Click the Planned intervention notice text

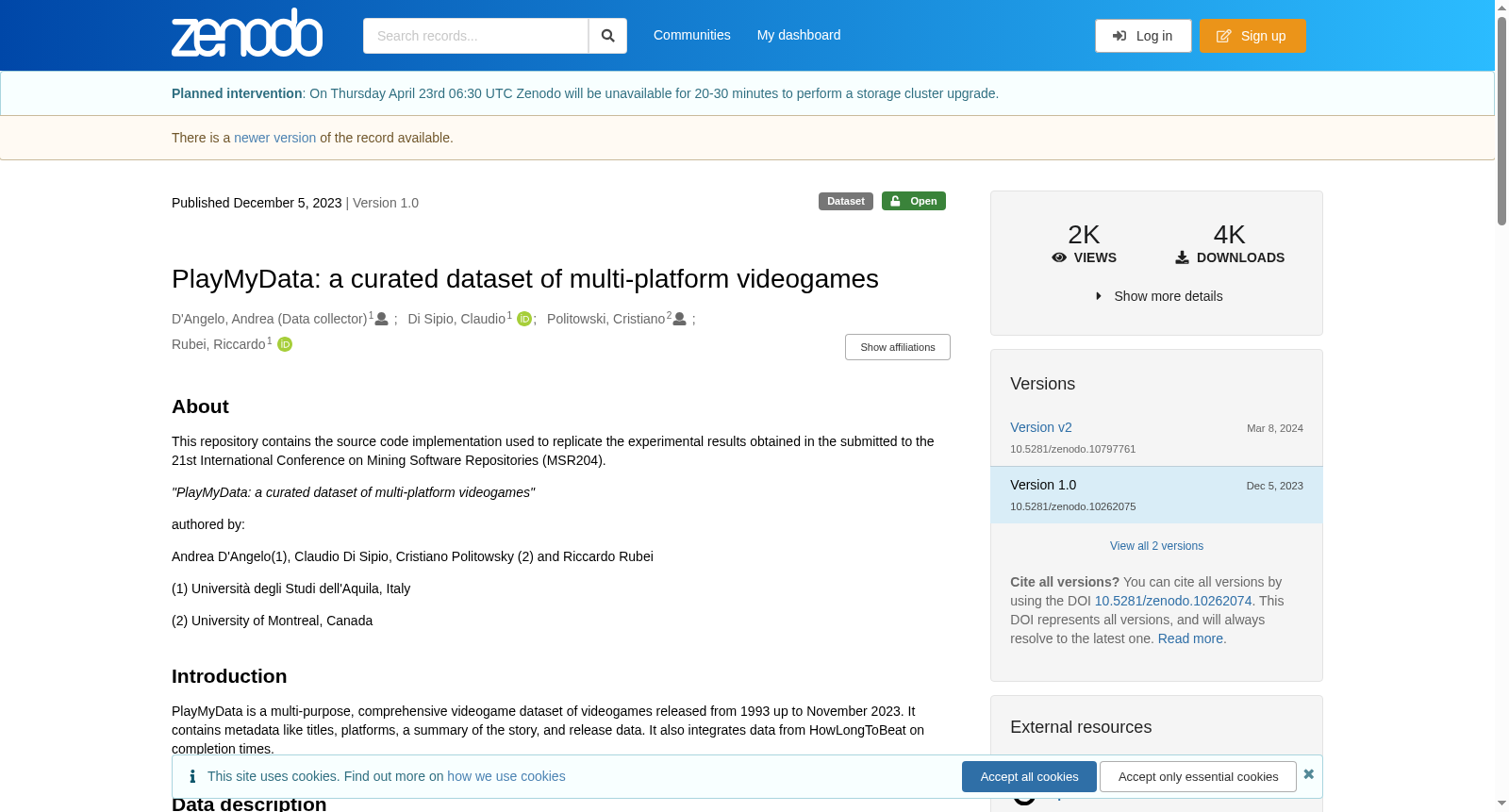585,93
